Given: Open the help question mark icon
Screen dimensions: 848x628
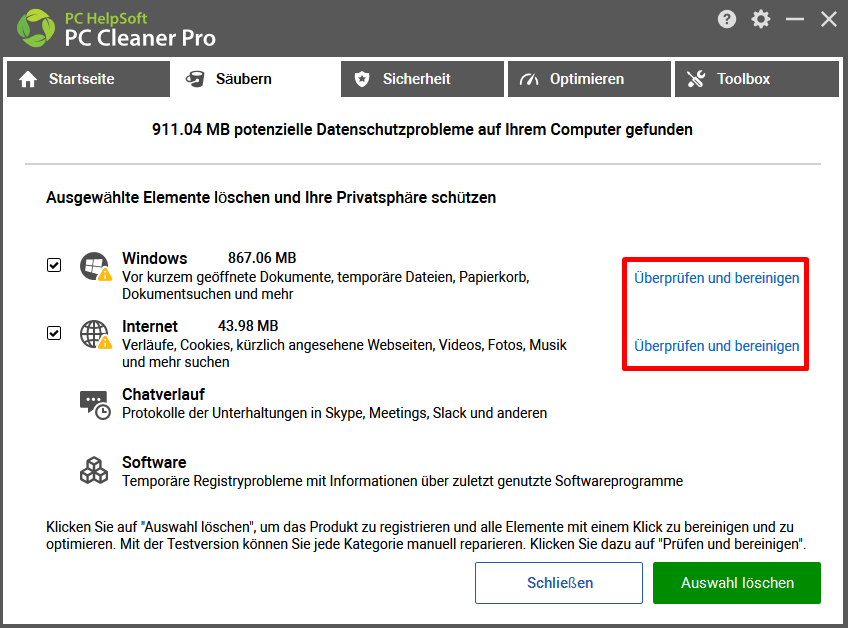Looking at the screenshot, I should (727, 19).
